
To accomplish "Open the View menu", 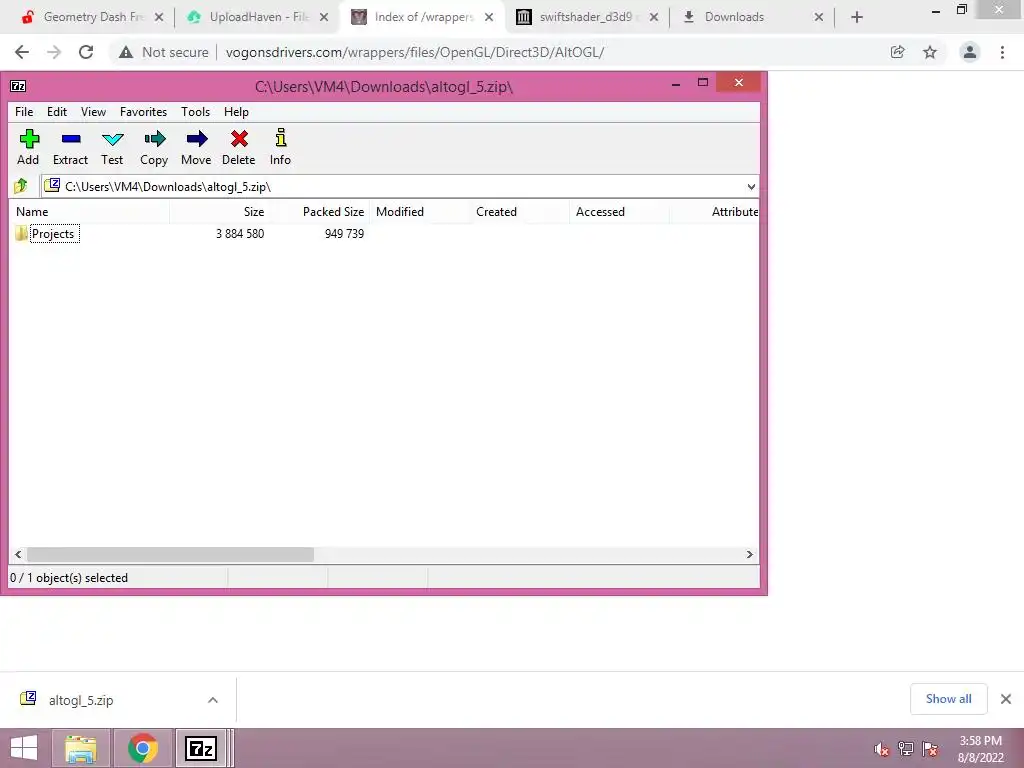I will (93, 112).
